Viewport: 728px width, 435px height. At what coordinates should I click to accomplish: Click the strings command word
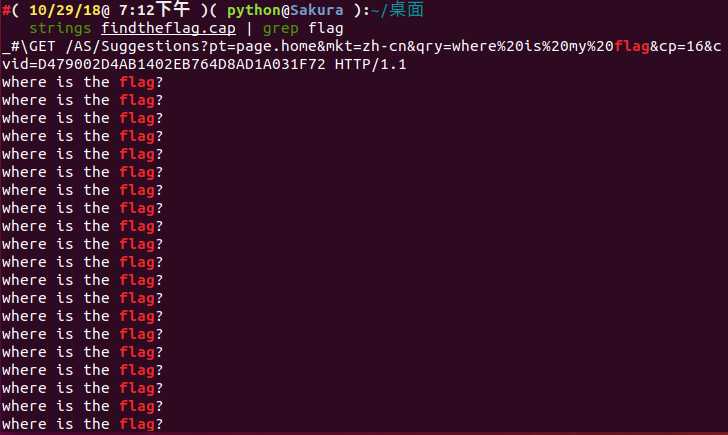pyautogui.click(x=60, y=29)
